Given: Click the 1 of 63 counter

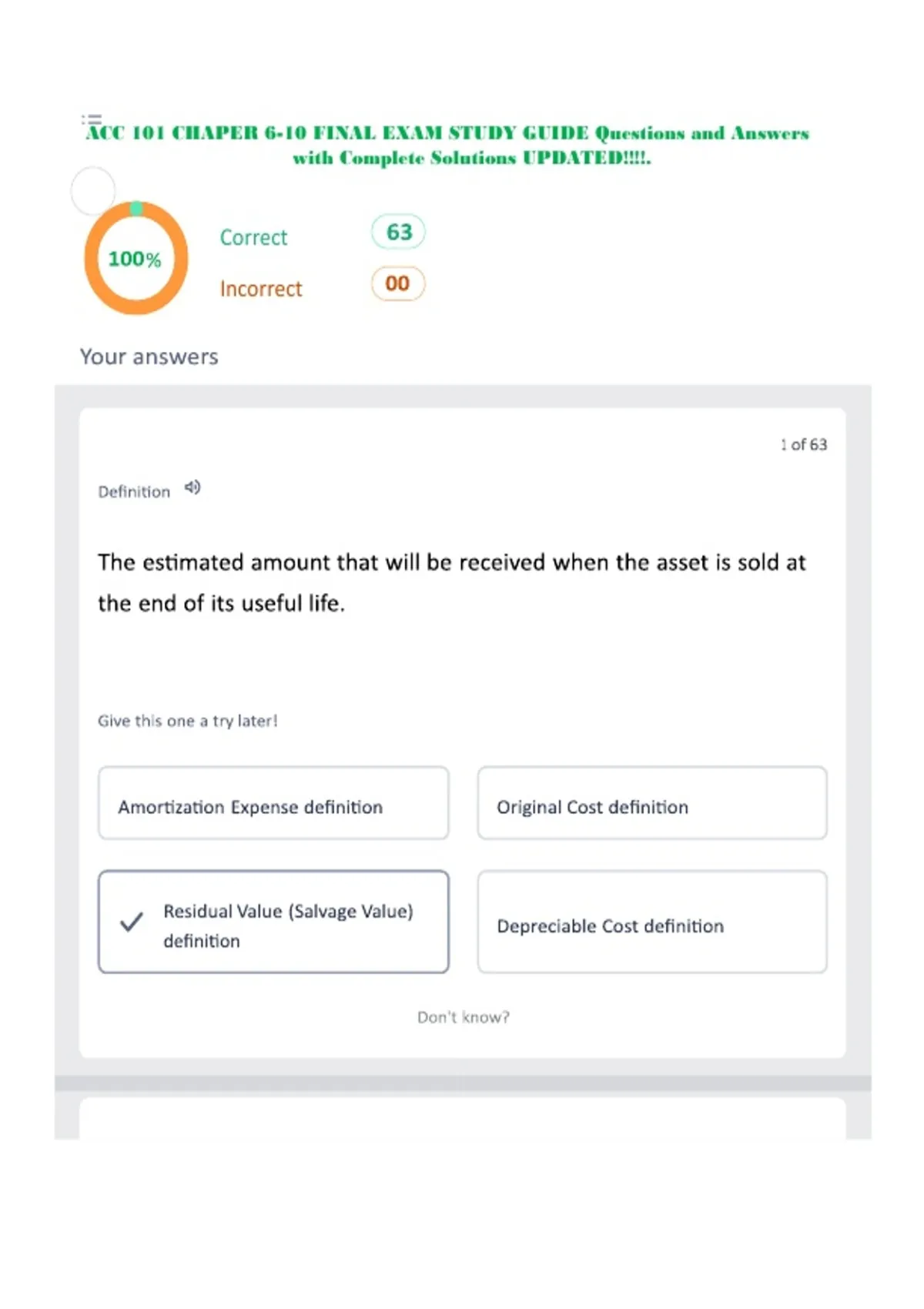Looking at the screenshot, I should 803,444.
